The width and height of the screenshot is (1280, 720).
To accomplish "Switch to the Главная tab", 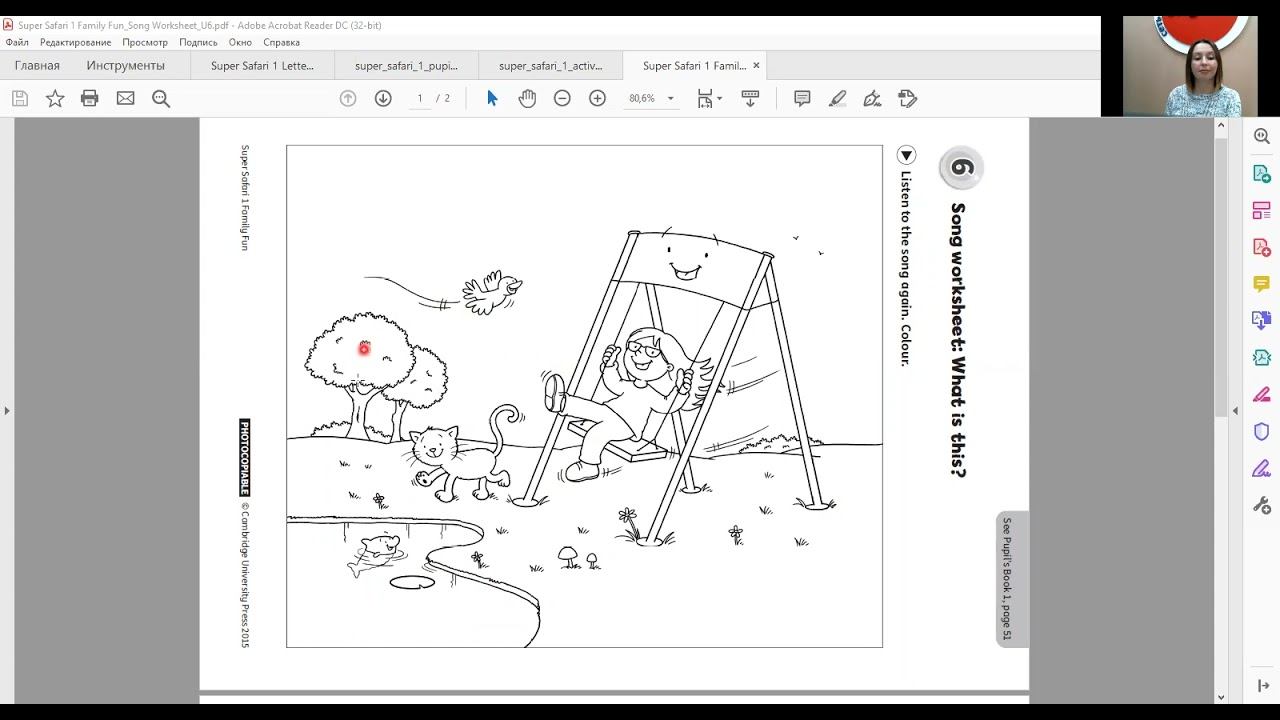I will [37, 66].
